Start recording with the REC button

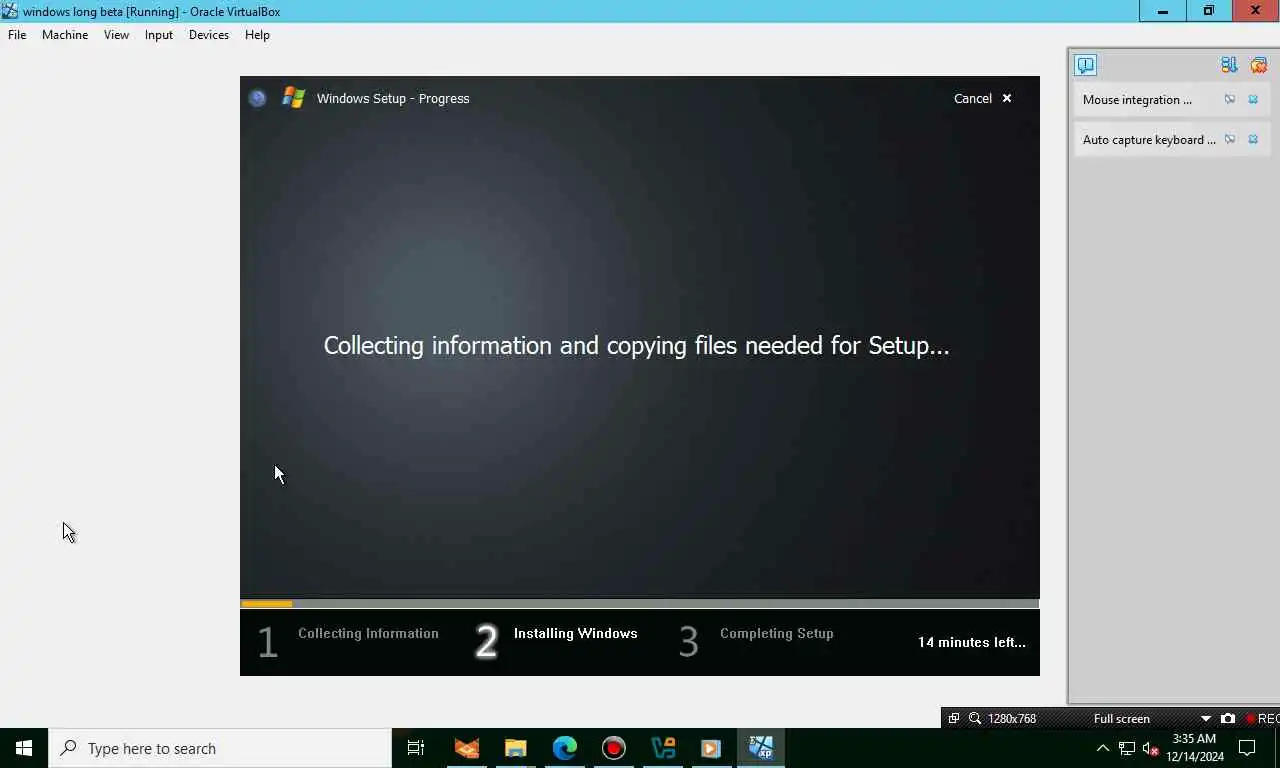tap(1262, 719)
